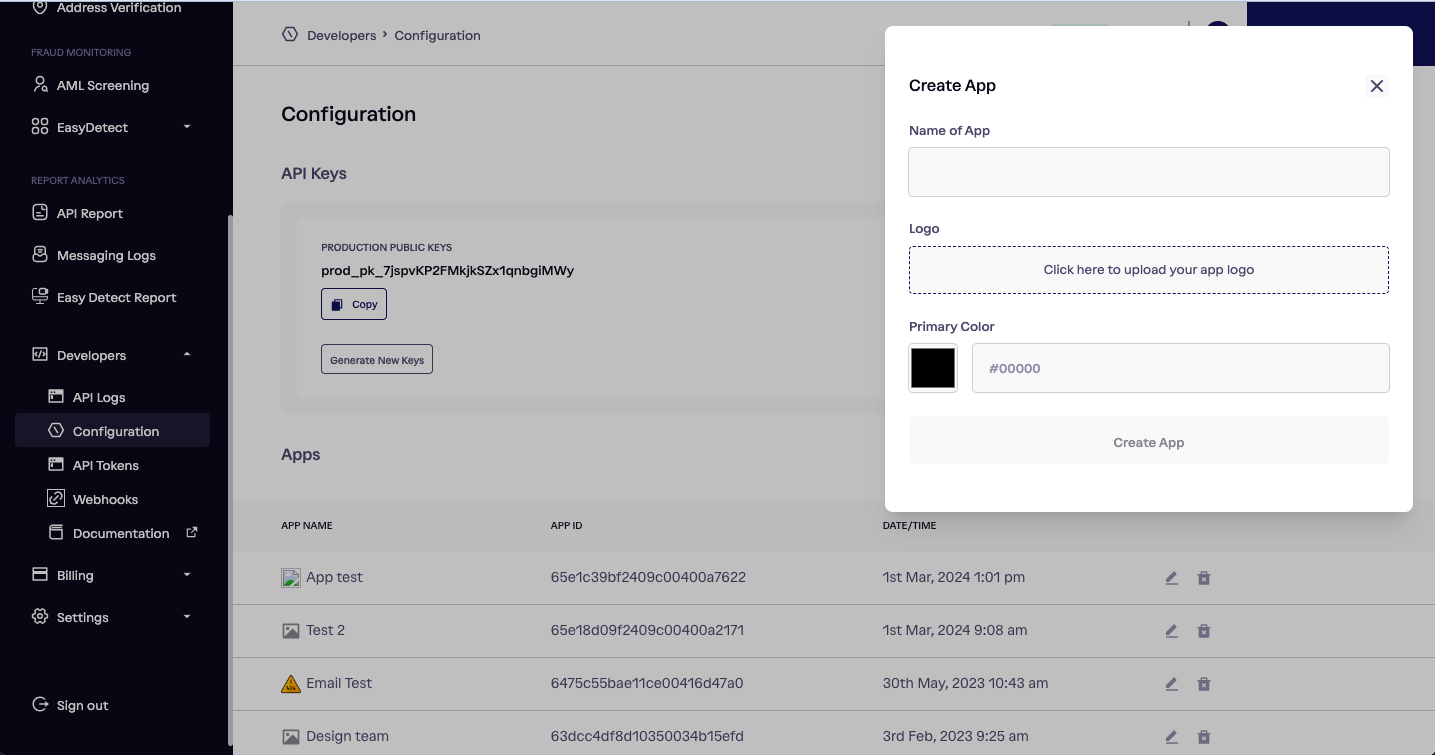Delete the Test 2 app via trash icon
This screenshot has width=1435, height=755.
pos(1204,631)
